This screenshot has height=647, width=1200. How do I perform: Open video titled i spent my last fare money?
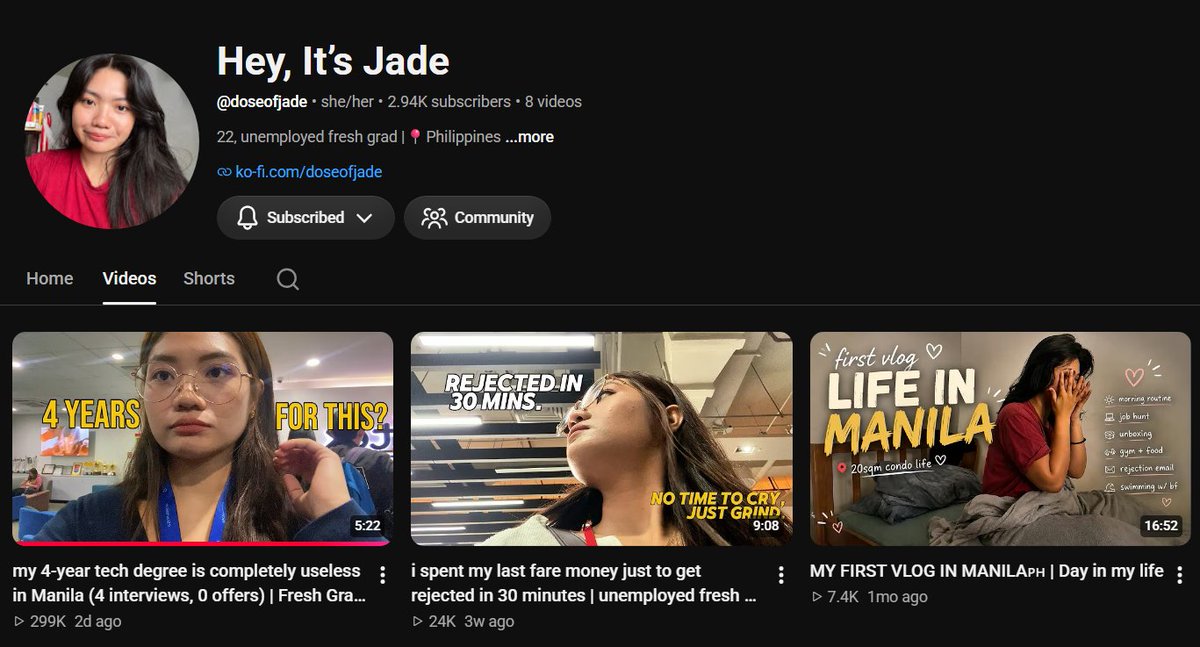click(584, 583)
